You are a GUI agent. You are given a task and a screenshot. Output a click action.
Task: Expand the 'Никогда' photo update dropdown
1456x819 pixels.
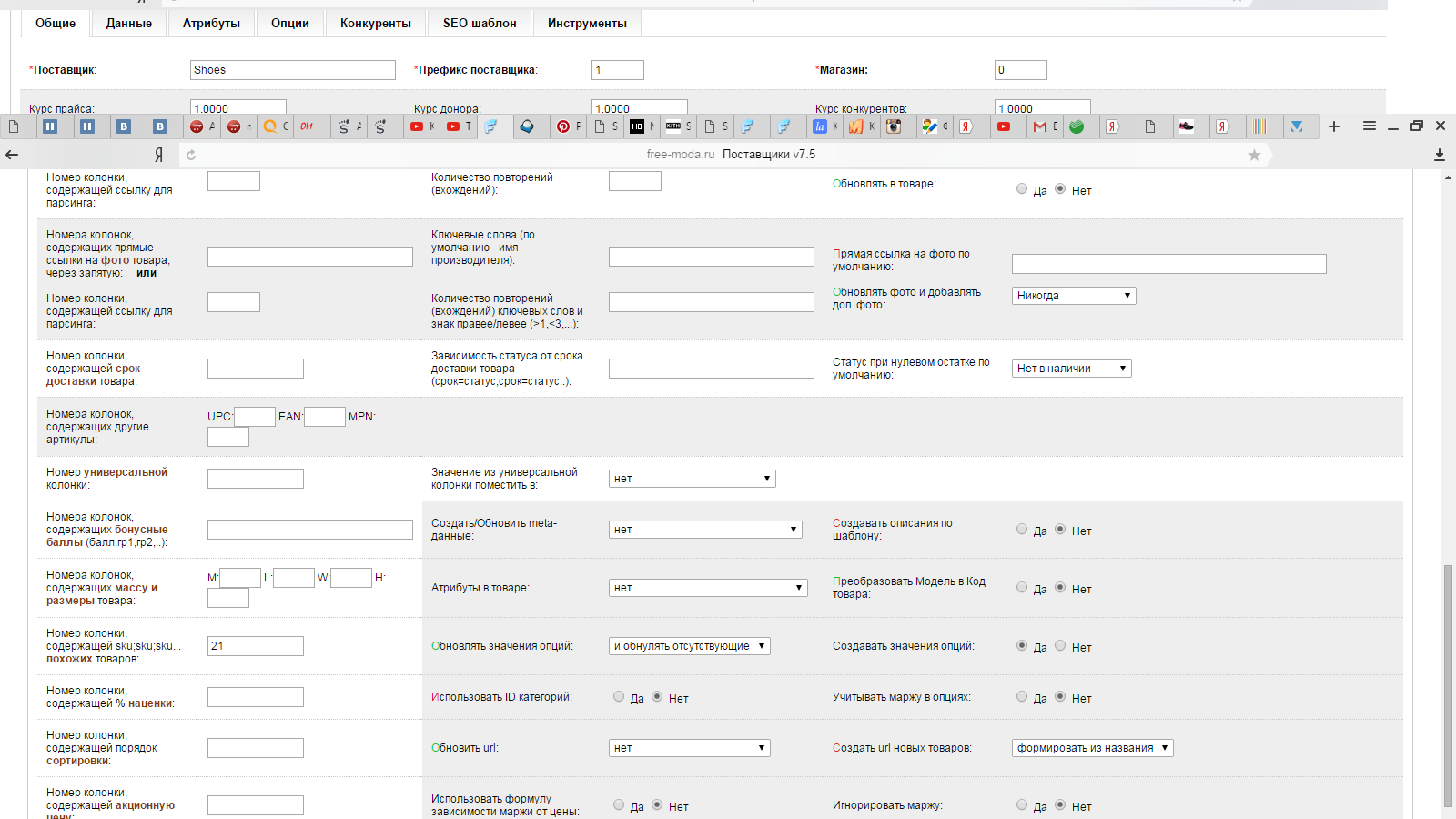[x=1074, y=296]
